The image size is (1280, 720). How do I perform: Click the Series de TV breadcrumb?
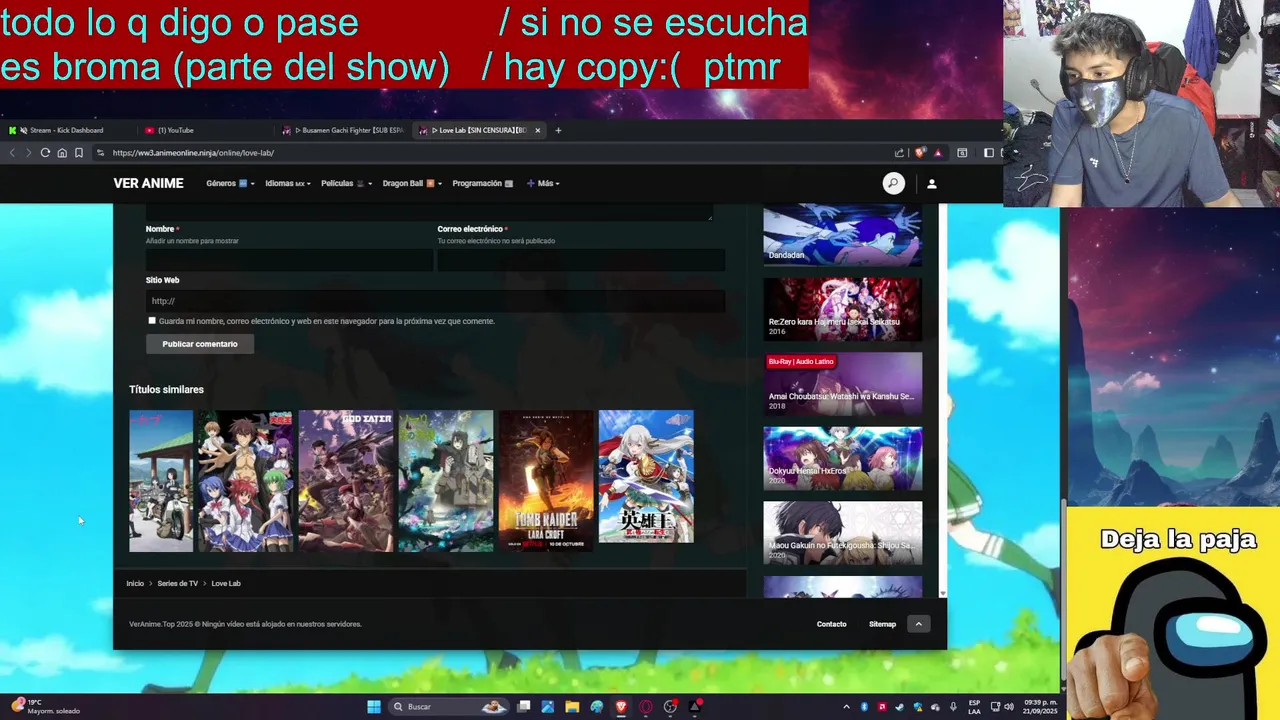click(x=177, y=584)
